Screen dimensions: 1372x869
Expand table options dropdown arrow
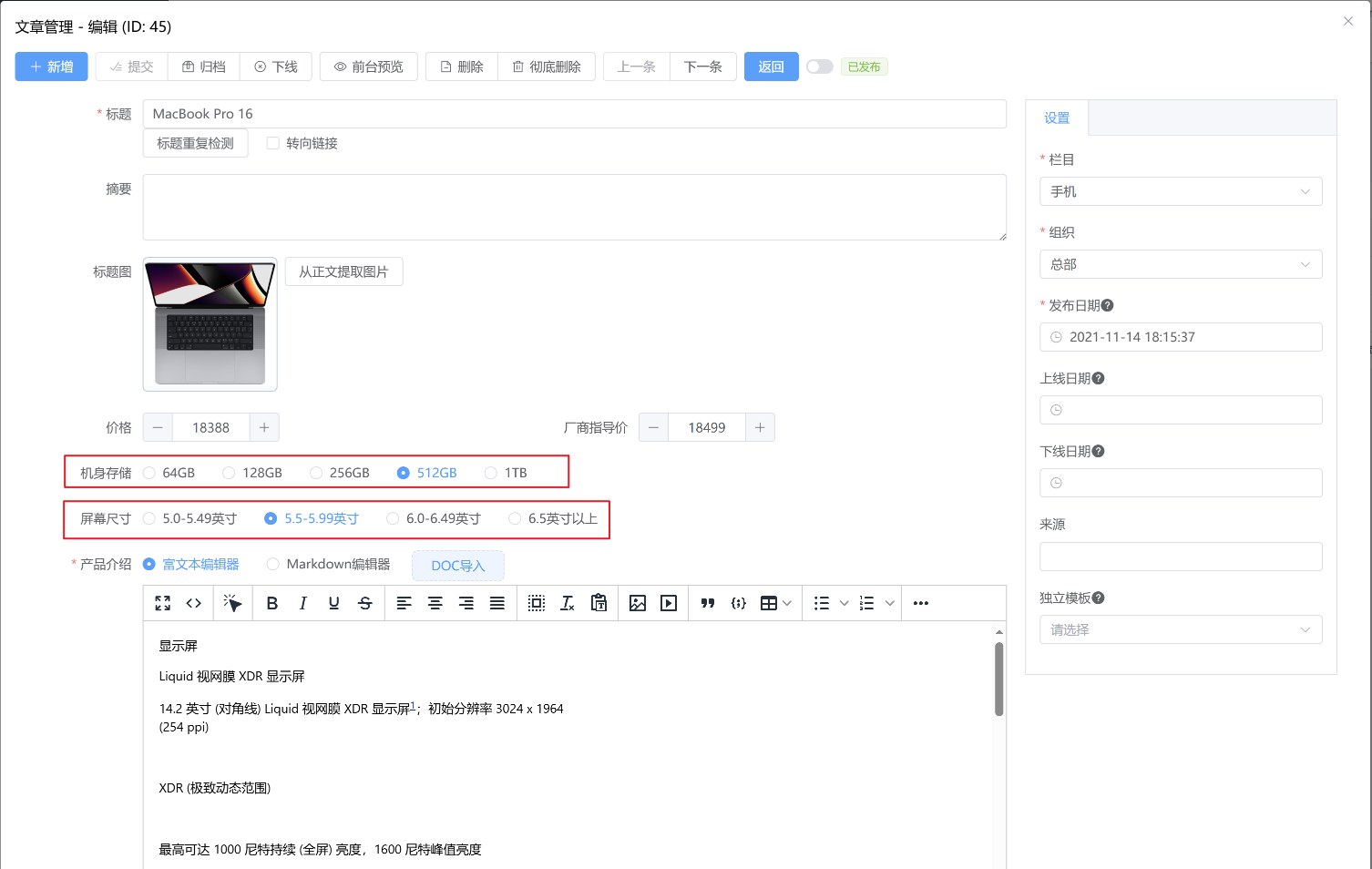[787, 603]
